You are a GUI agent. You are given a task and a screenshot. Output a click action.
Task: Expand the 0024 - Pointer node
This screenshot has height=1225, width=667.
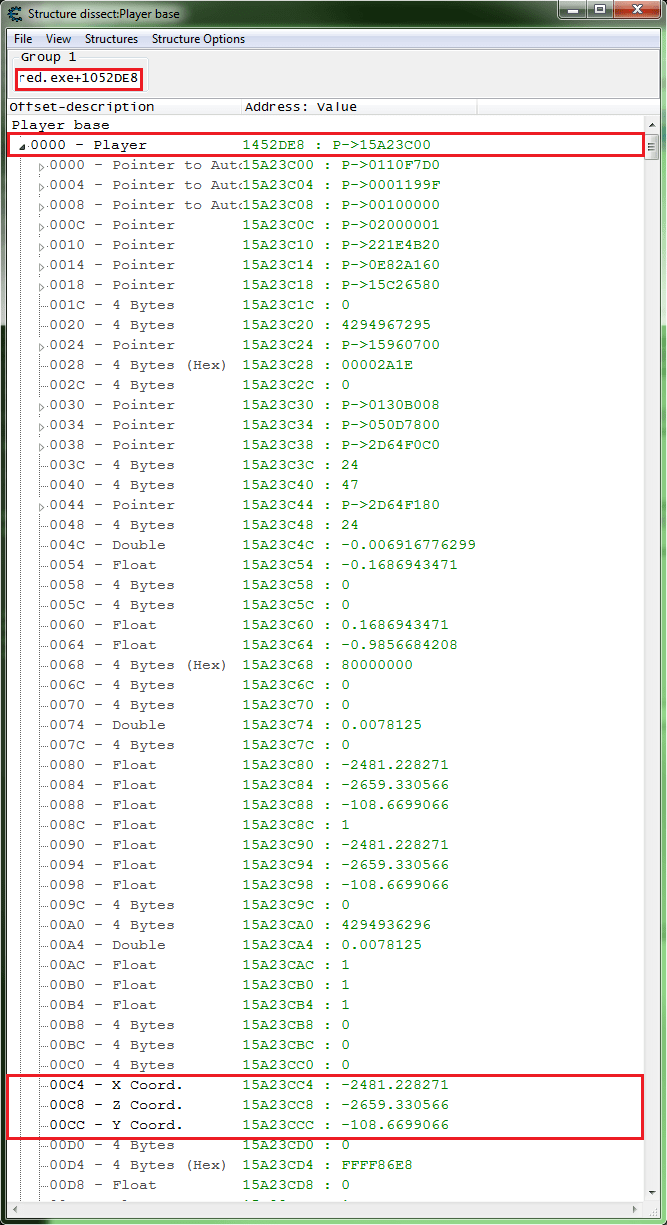(x=42, y=346)
